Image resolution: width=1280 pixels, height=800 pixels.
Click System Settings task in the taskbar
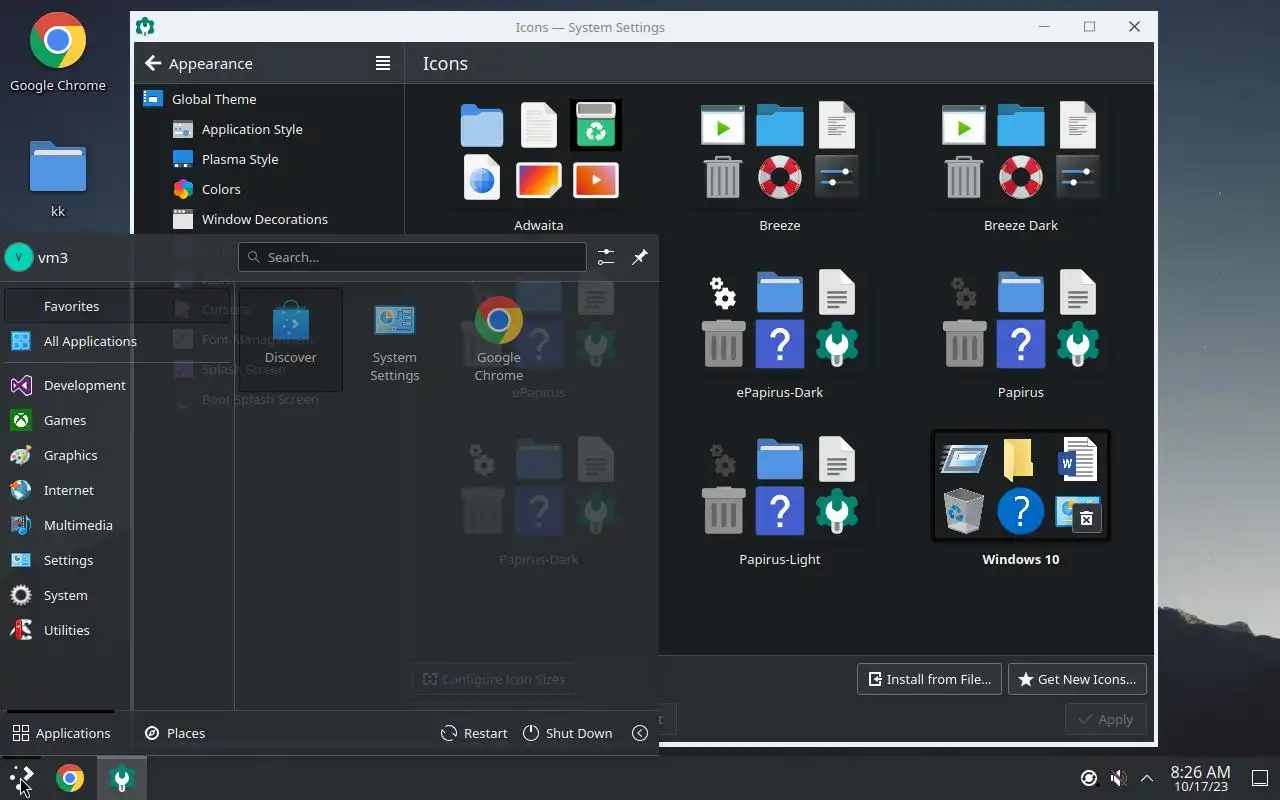[x=122, y=778]
